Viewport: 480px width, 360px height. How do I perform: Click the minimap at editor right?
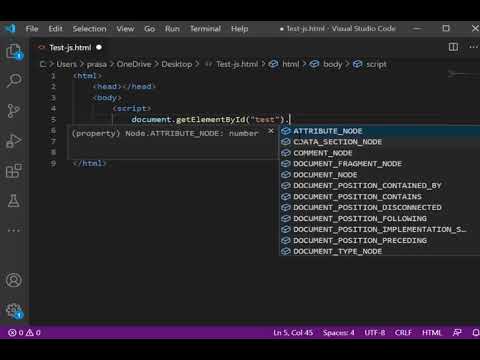coord(463,74)
